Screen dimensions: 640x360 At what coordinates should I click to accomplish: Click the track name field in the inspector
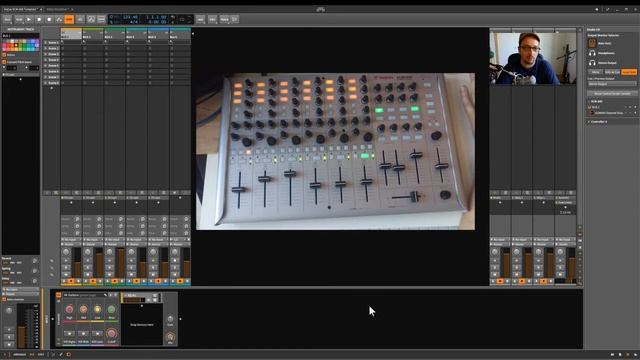point(20,36)
